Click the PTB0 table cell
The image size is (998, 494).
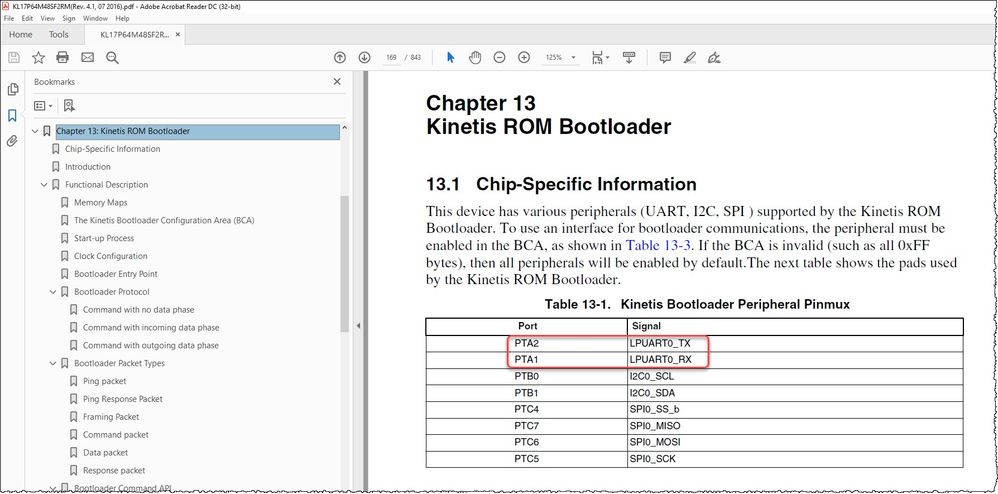tap(526, 376)
